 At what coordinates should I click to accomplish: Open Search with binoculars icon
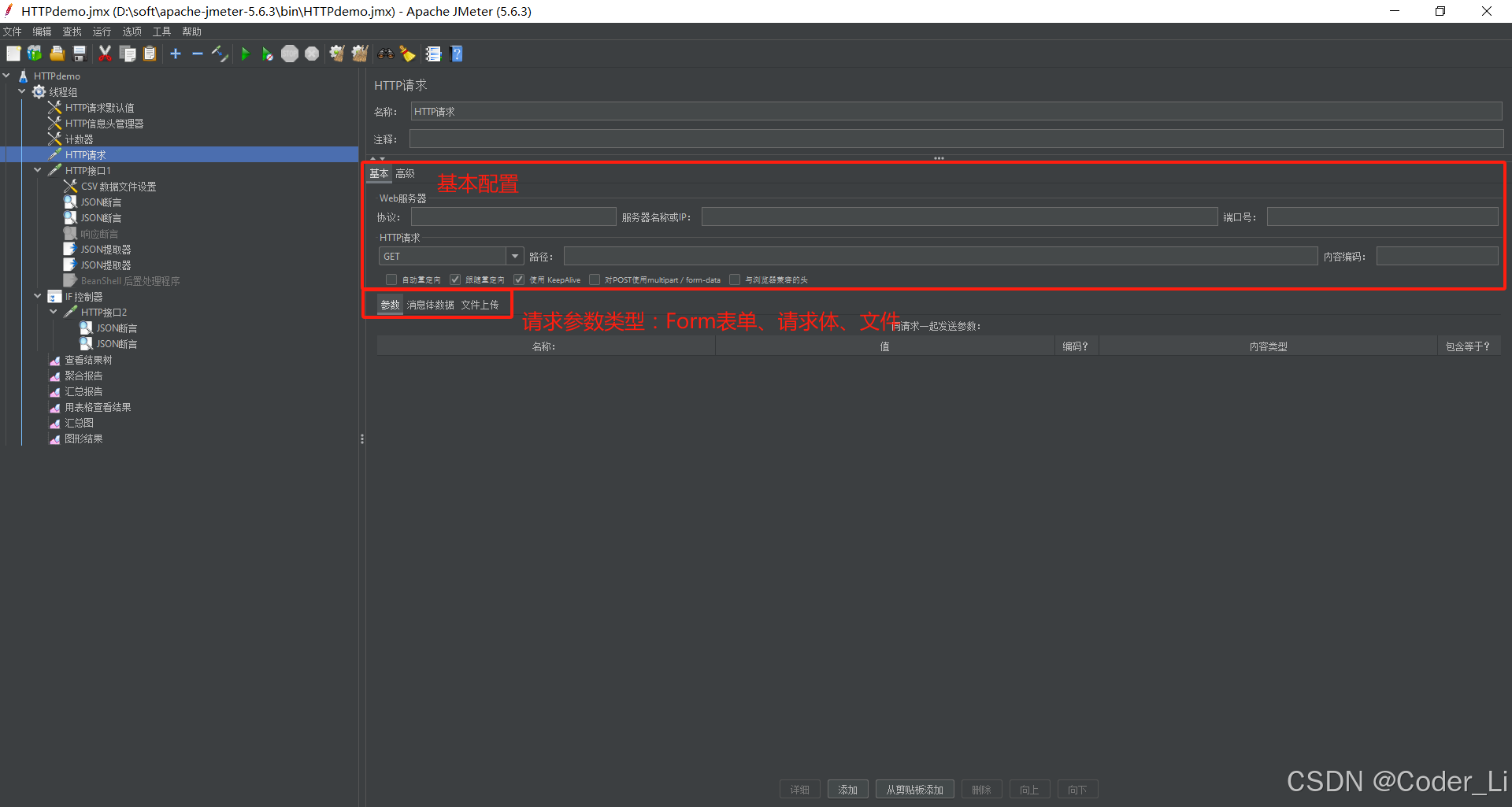(385, 54)
